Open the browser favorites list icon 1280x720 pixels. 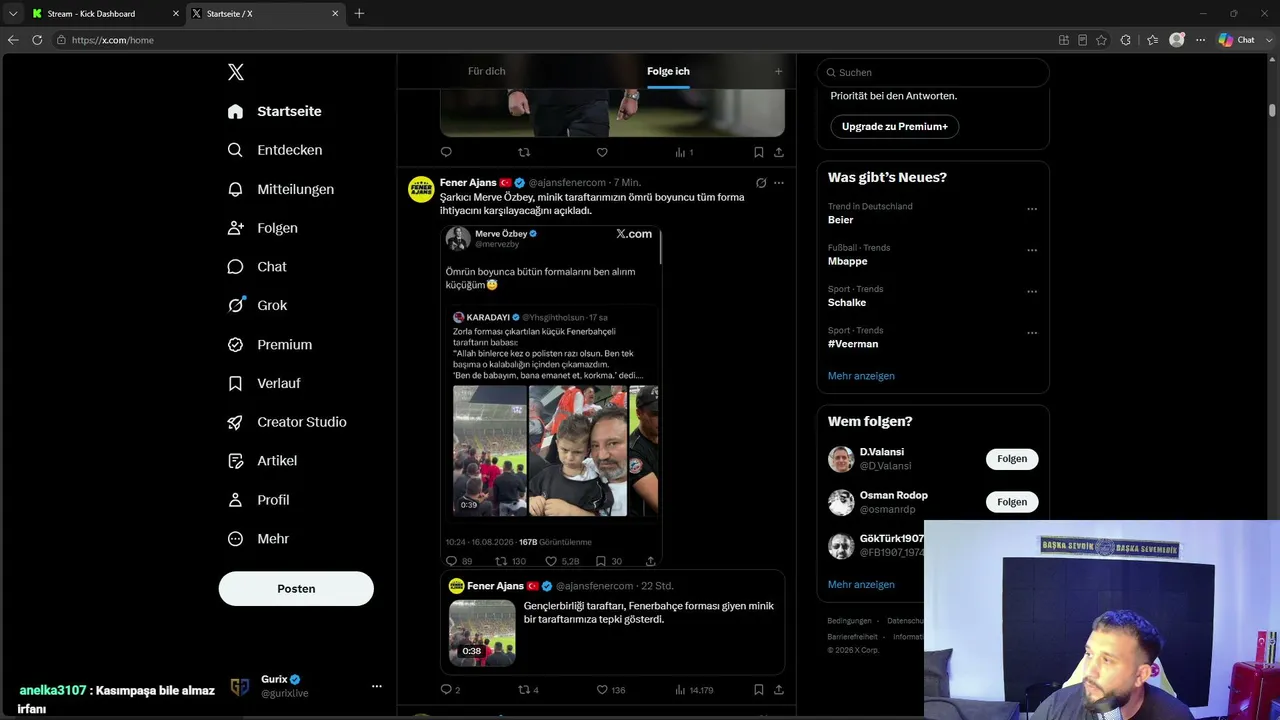tap(1152, 40)
